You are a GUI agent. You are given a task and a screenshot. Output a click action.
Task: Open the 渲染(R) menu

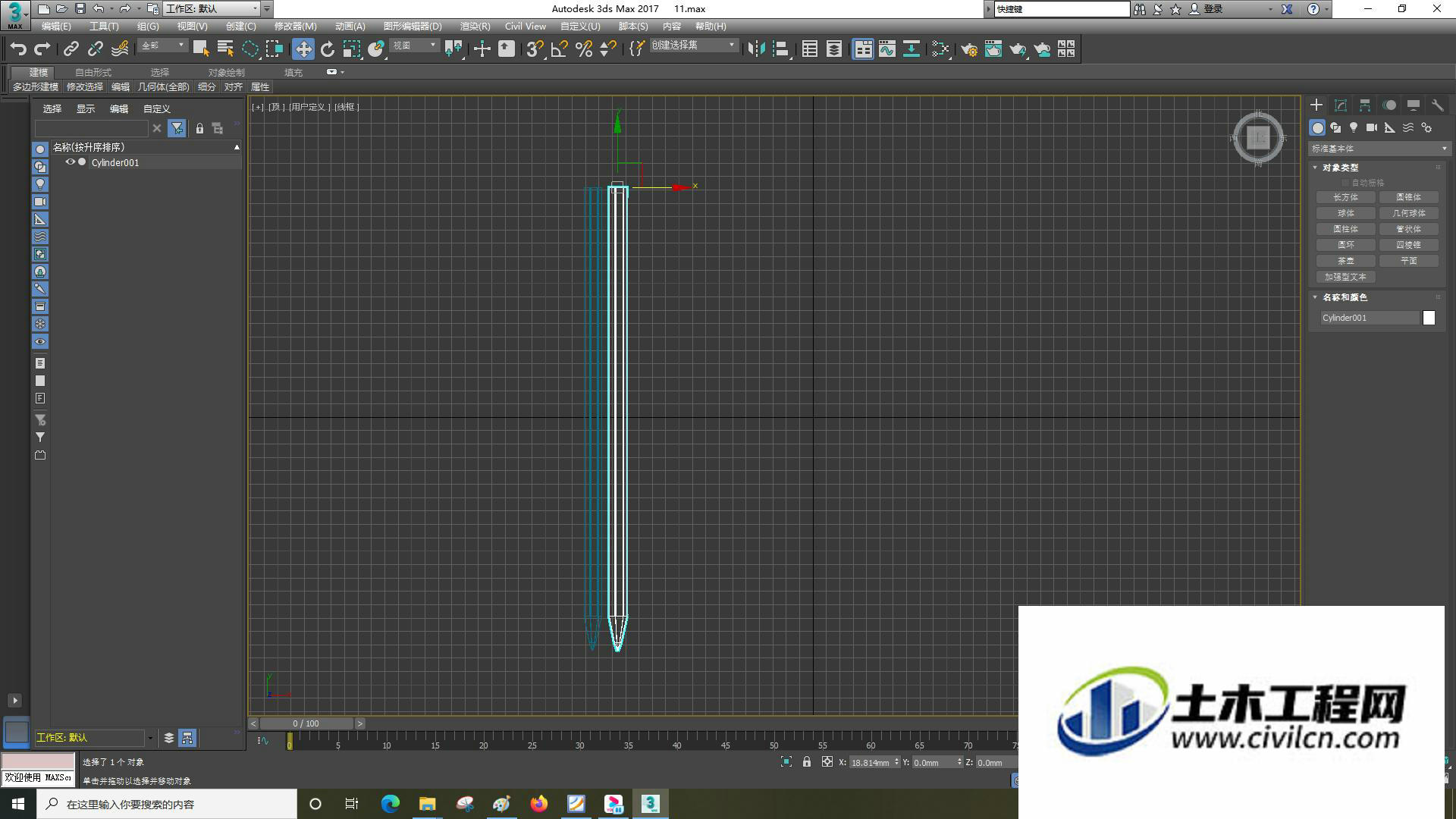tap(475, 27)
